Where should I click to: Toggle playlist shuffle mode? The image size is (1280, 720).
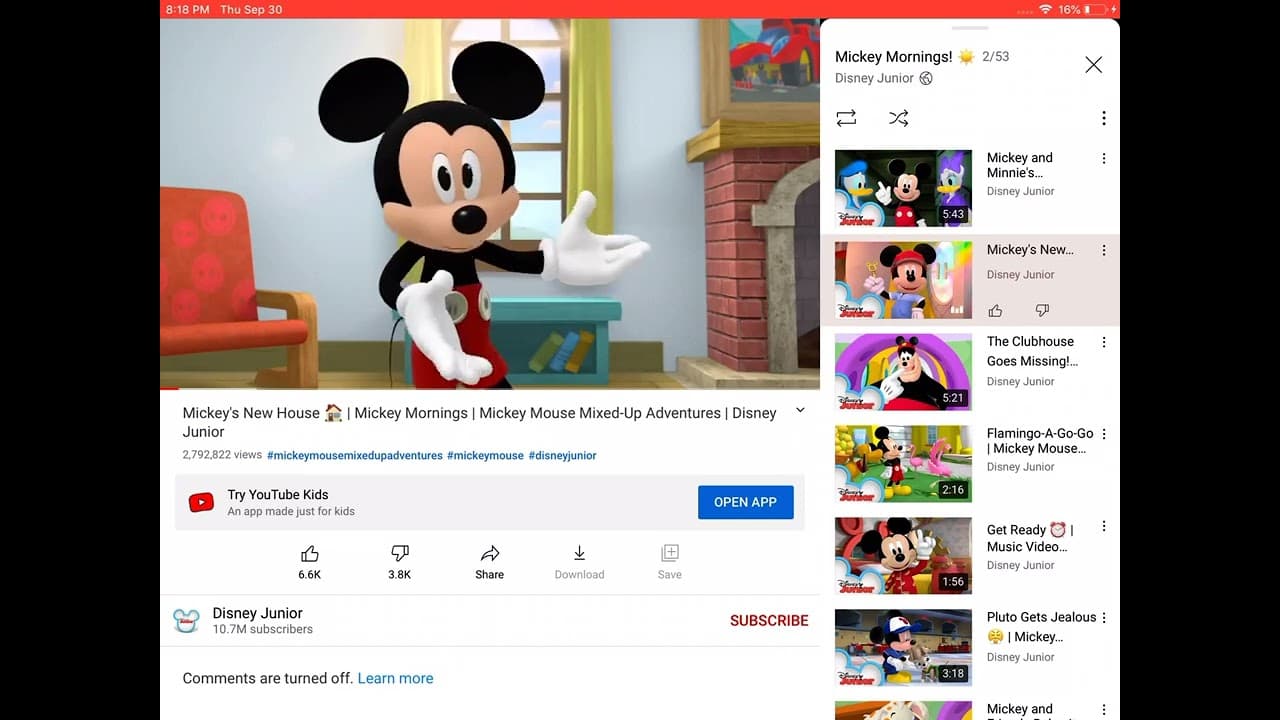point(899,118)
